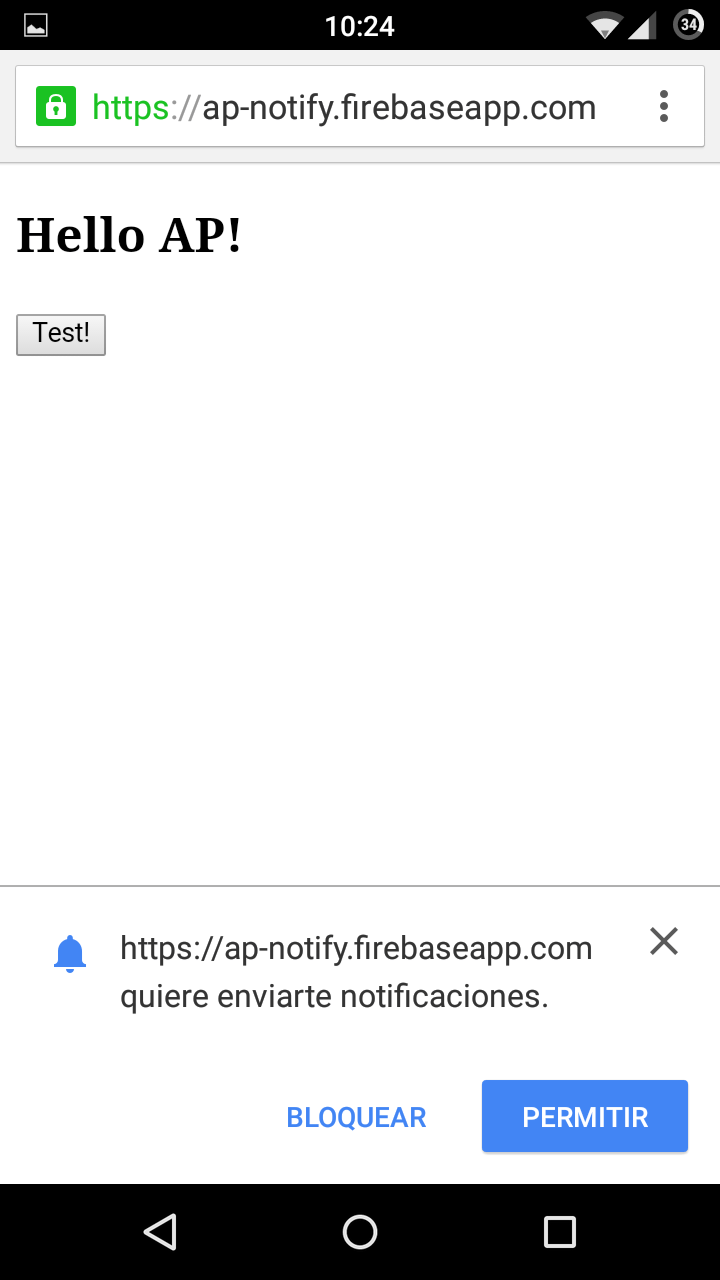Tap the "quiere enviarte notificaciones" message text
The image size is (720, 1280).
(x=334, y=997)
